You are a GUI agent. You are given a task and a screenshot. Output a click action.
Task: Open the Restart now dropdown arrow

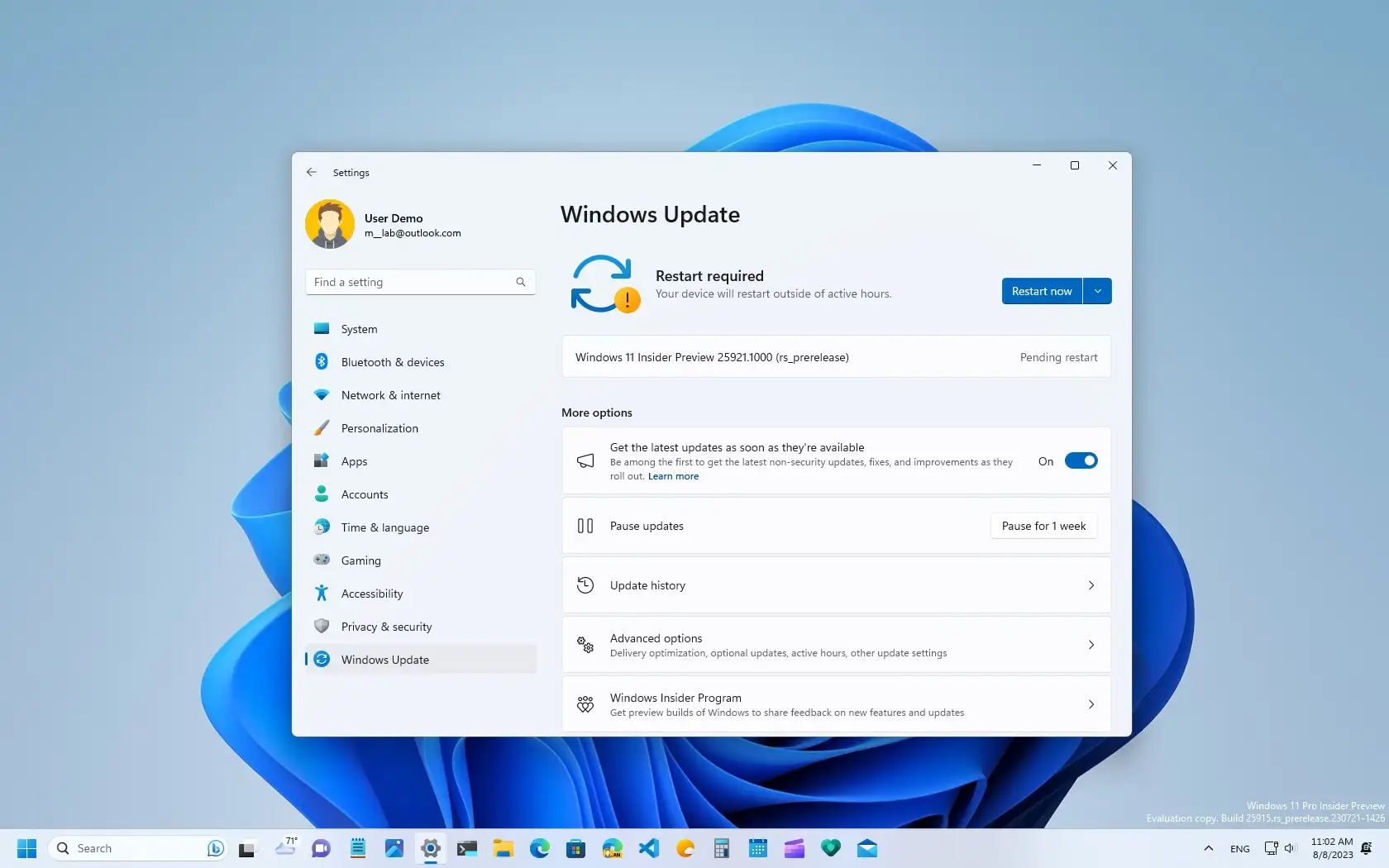1097,290
